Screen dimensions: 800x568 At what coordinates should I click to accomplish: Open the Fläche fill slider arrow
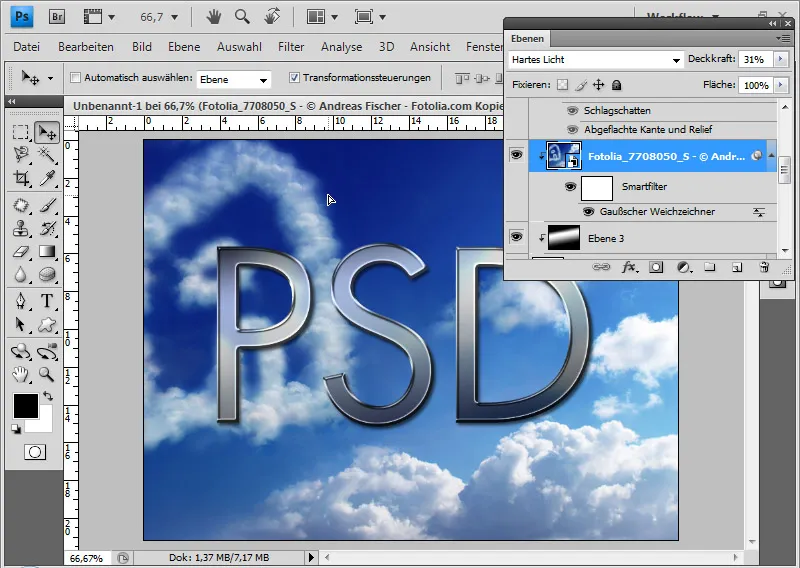[x=780, y=85]
